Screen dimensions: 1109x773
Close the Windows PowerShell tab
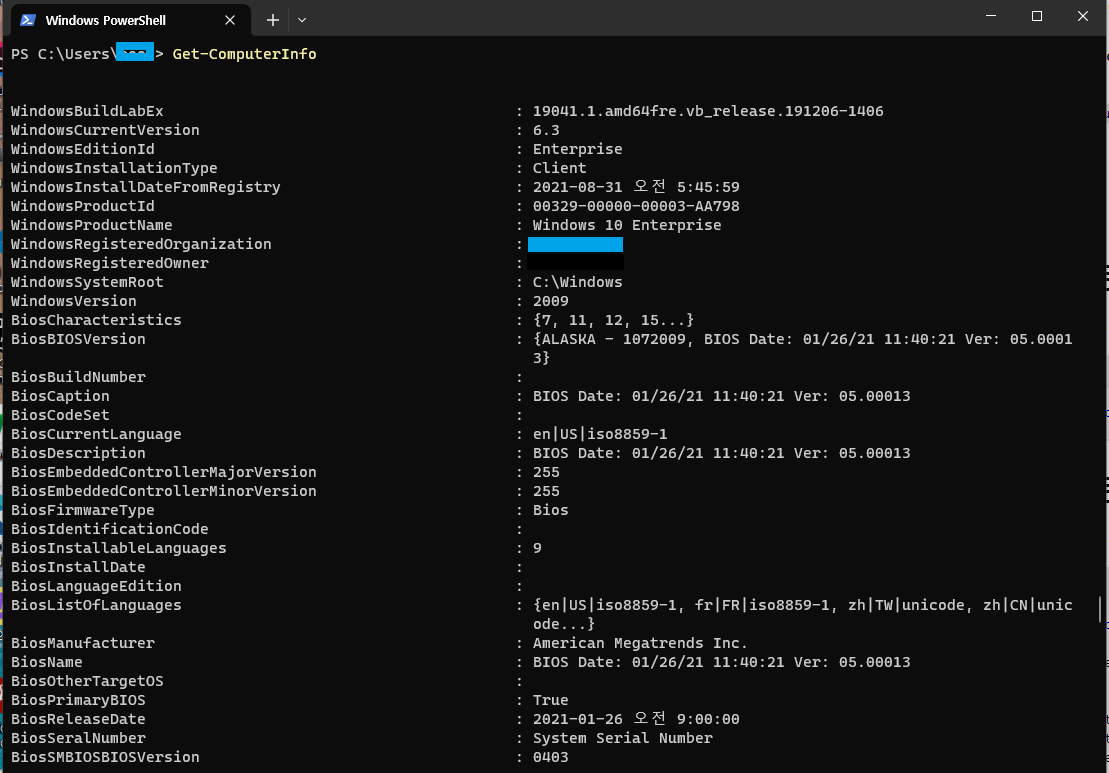[x=230, y=20]
